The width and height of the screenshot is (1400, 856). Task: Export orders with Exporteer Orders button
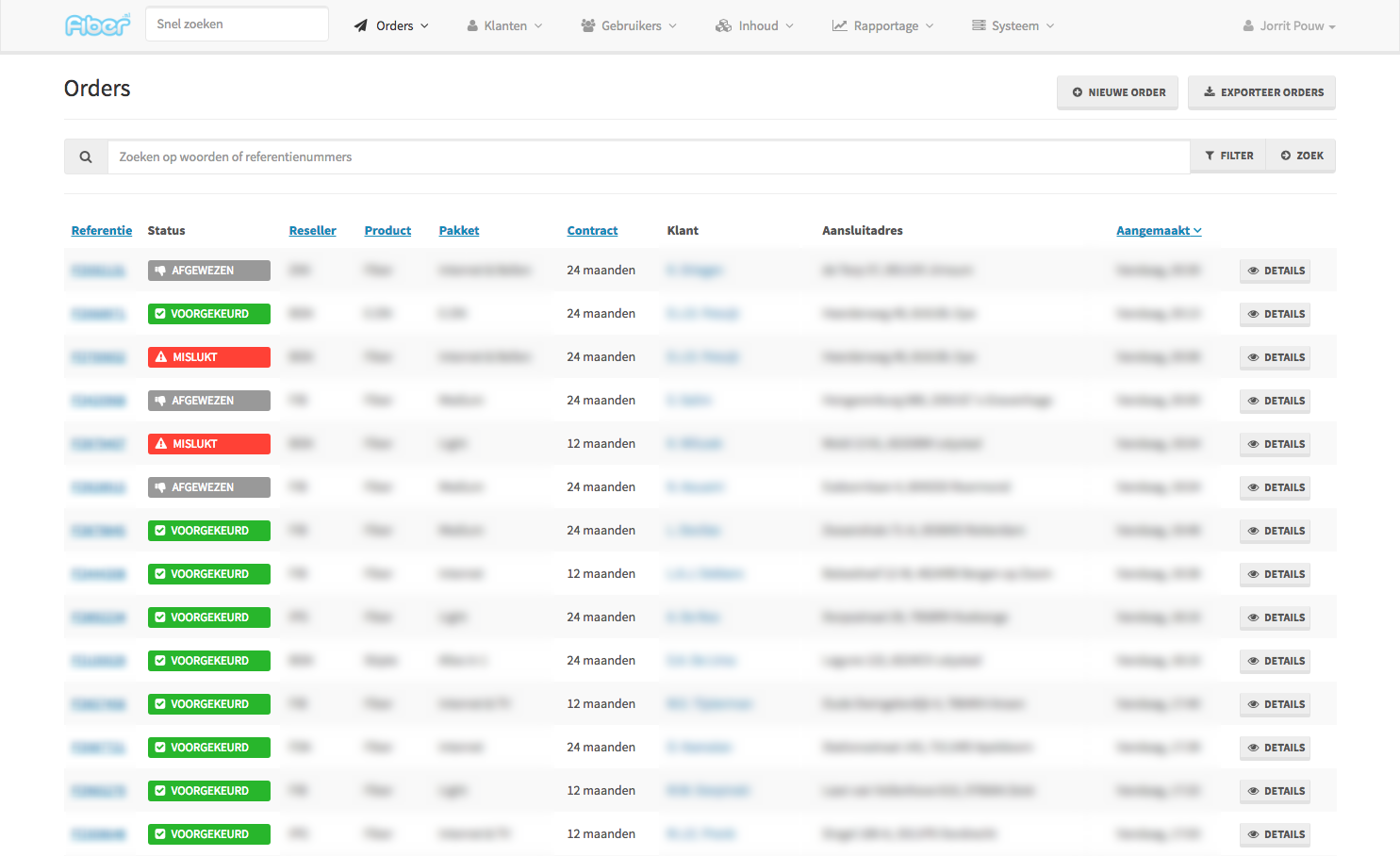(x=1261, y=92)
